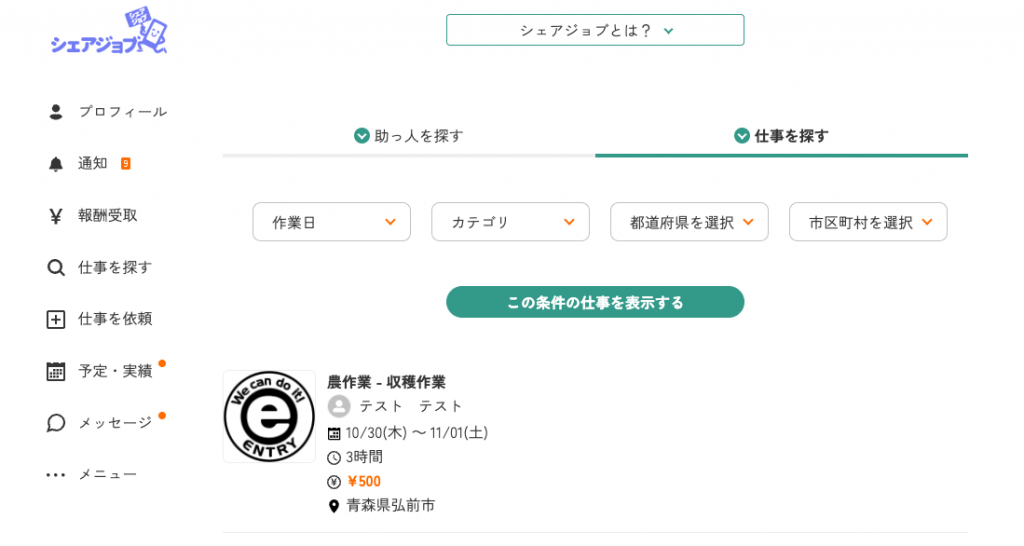Click the 通知 bell icon

56,164
